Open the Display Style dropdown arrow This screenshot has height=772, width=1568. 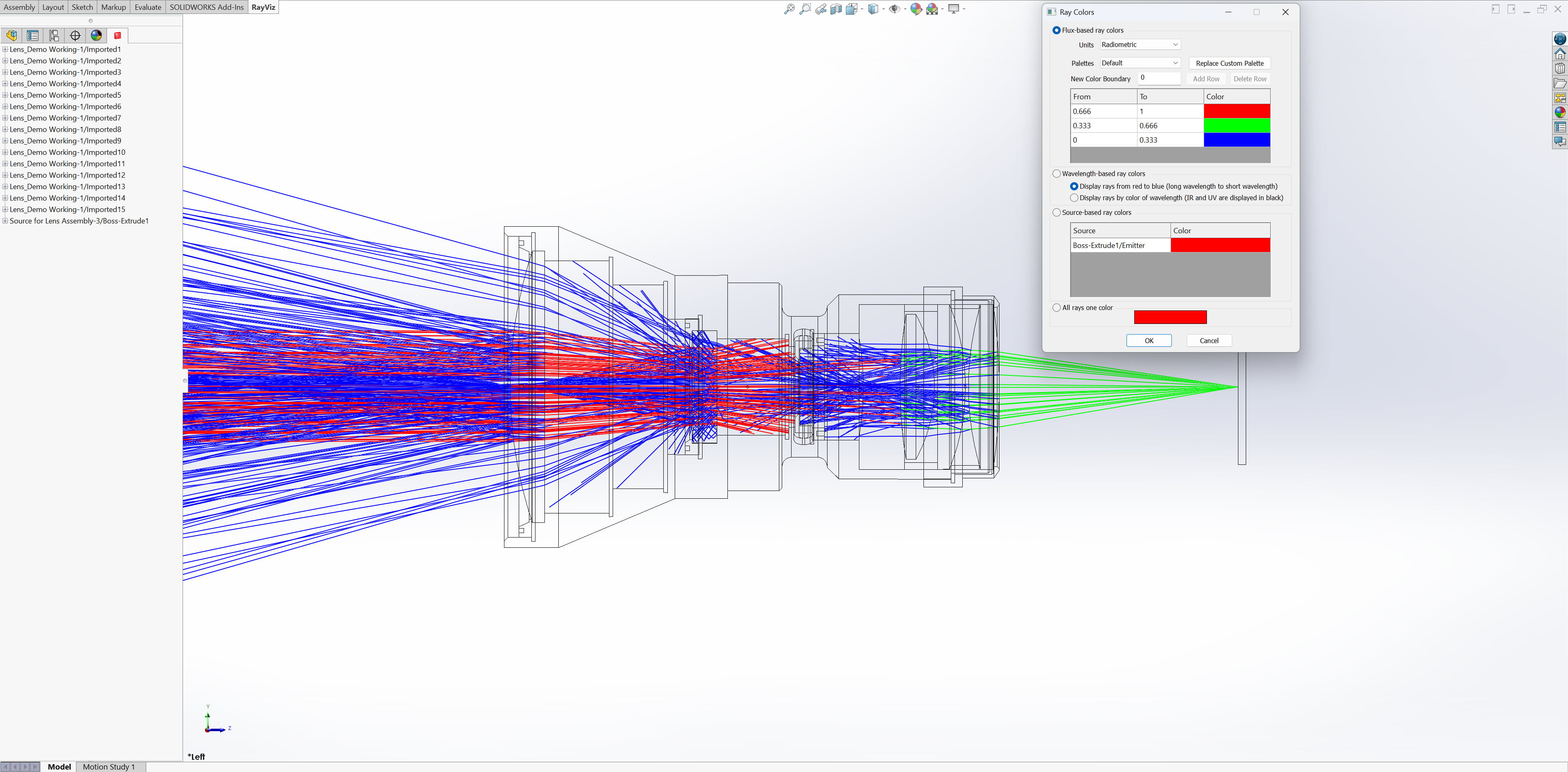pyautogui.click(x=883, y=9)
